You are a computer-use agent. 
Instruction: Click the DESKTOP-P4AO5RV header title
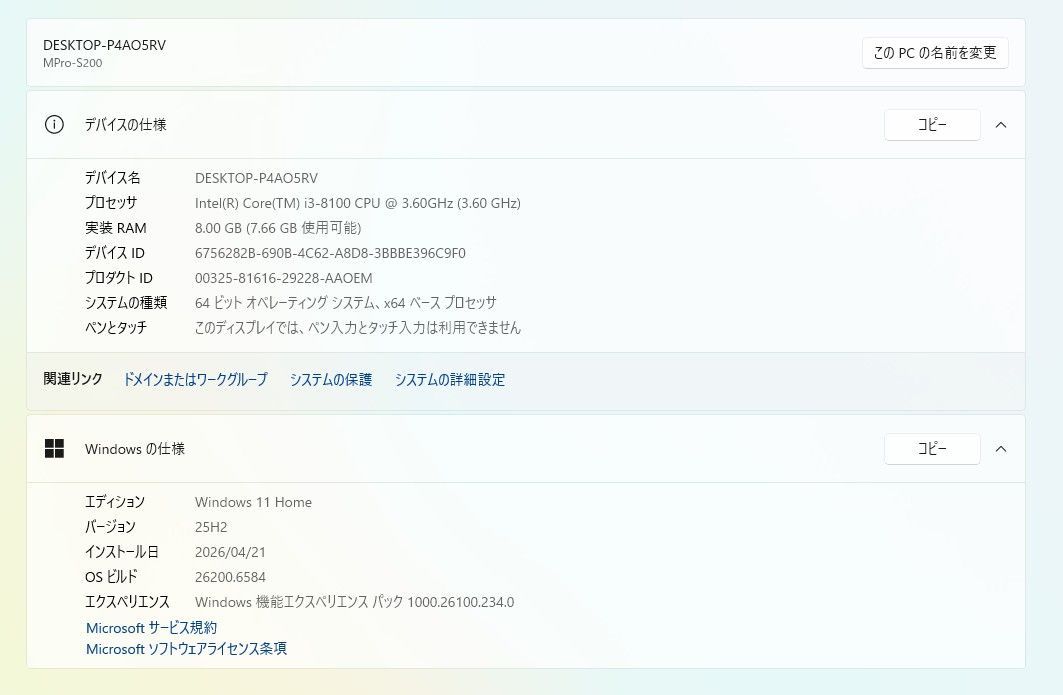(x=104, y=45)
